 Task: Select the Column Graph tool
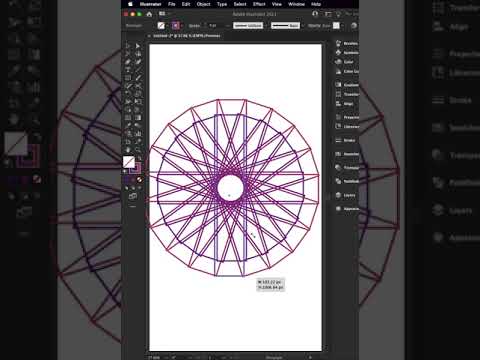pos(138,134)
